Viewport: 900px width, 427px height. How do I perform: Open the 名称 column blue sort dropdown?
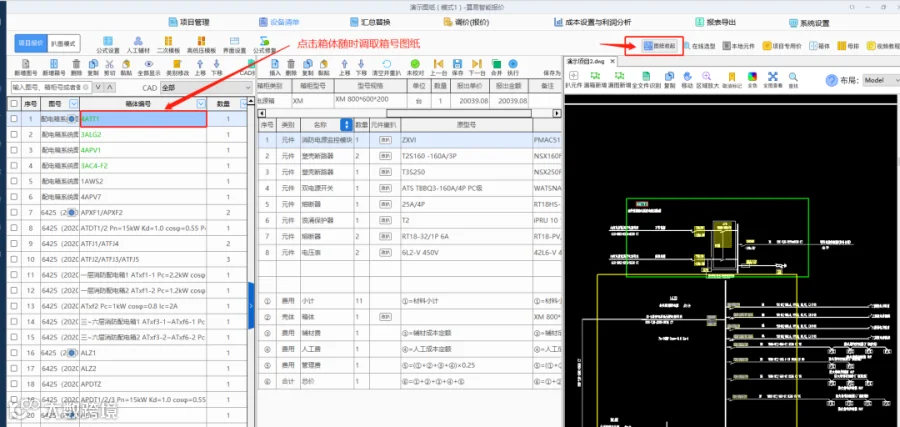click(346, 125)
